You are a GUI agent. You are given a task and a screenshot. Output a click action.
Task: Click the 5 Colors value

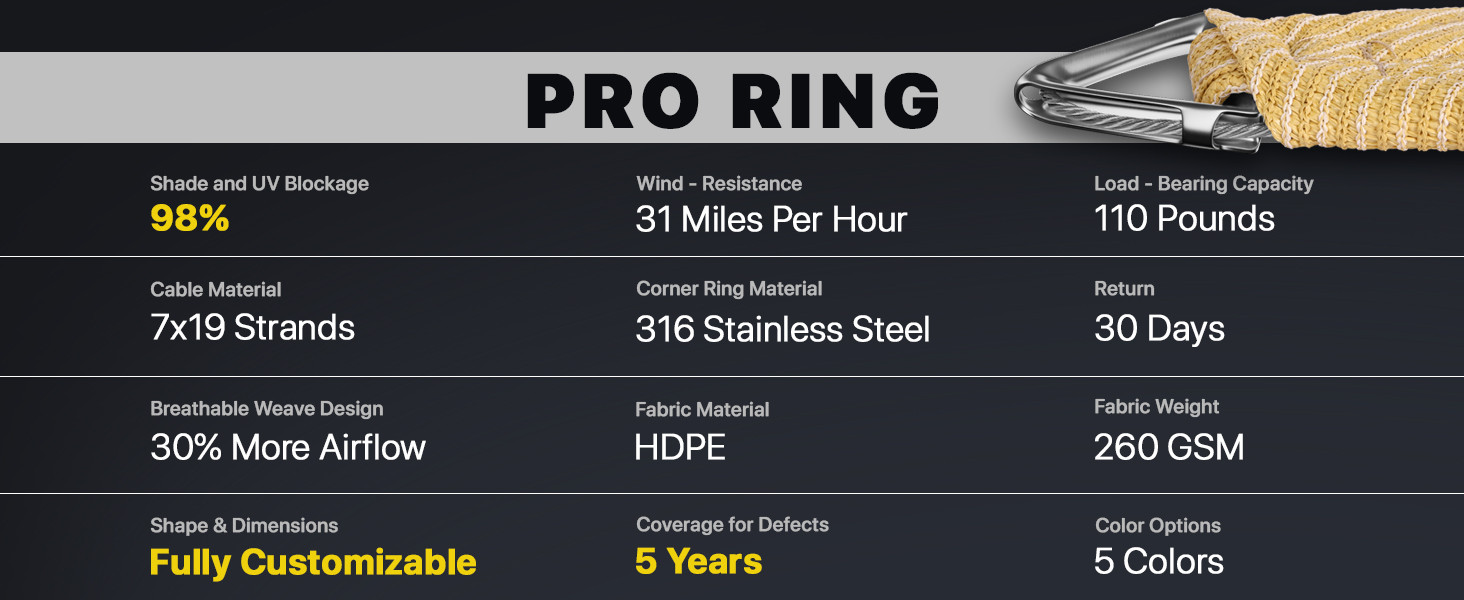[1158, 562]
